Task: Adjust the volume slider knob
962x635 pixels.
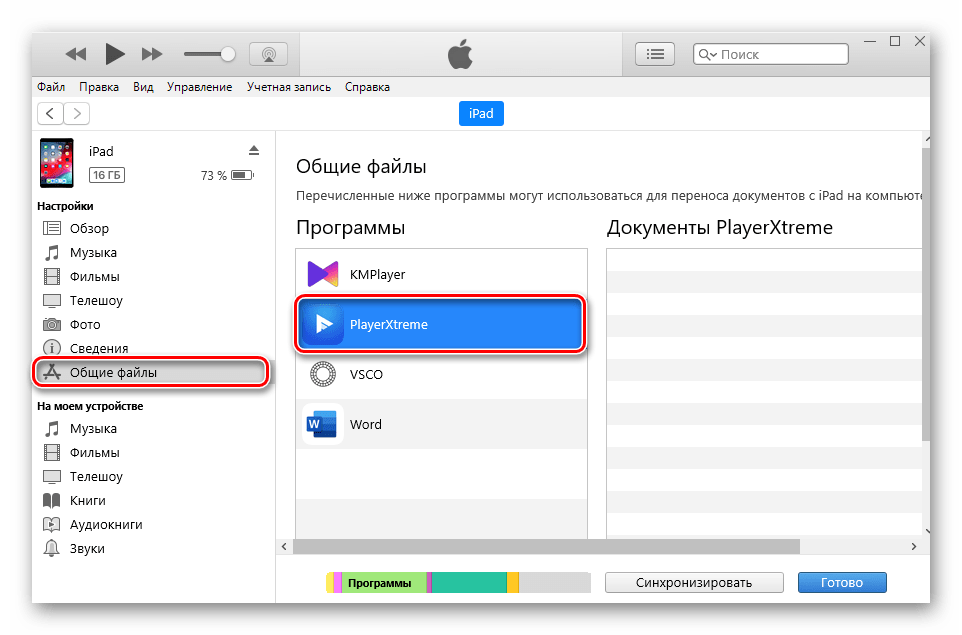Action: click(228, 54)
